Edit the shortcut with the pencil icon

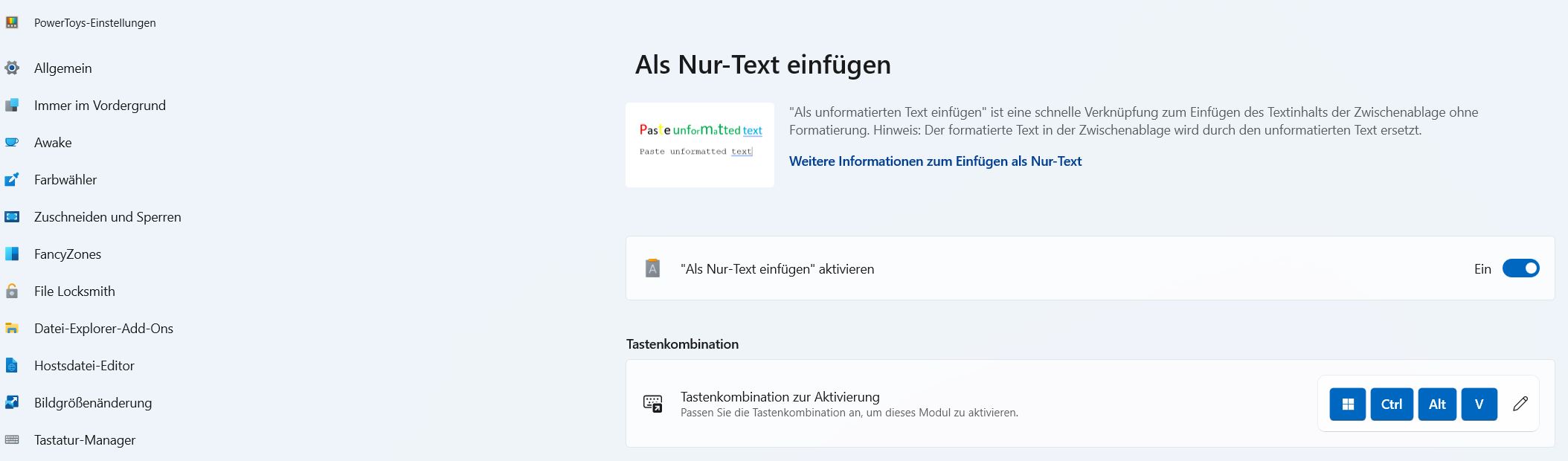click(x=1520, y=404)
